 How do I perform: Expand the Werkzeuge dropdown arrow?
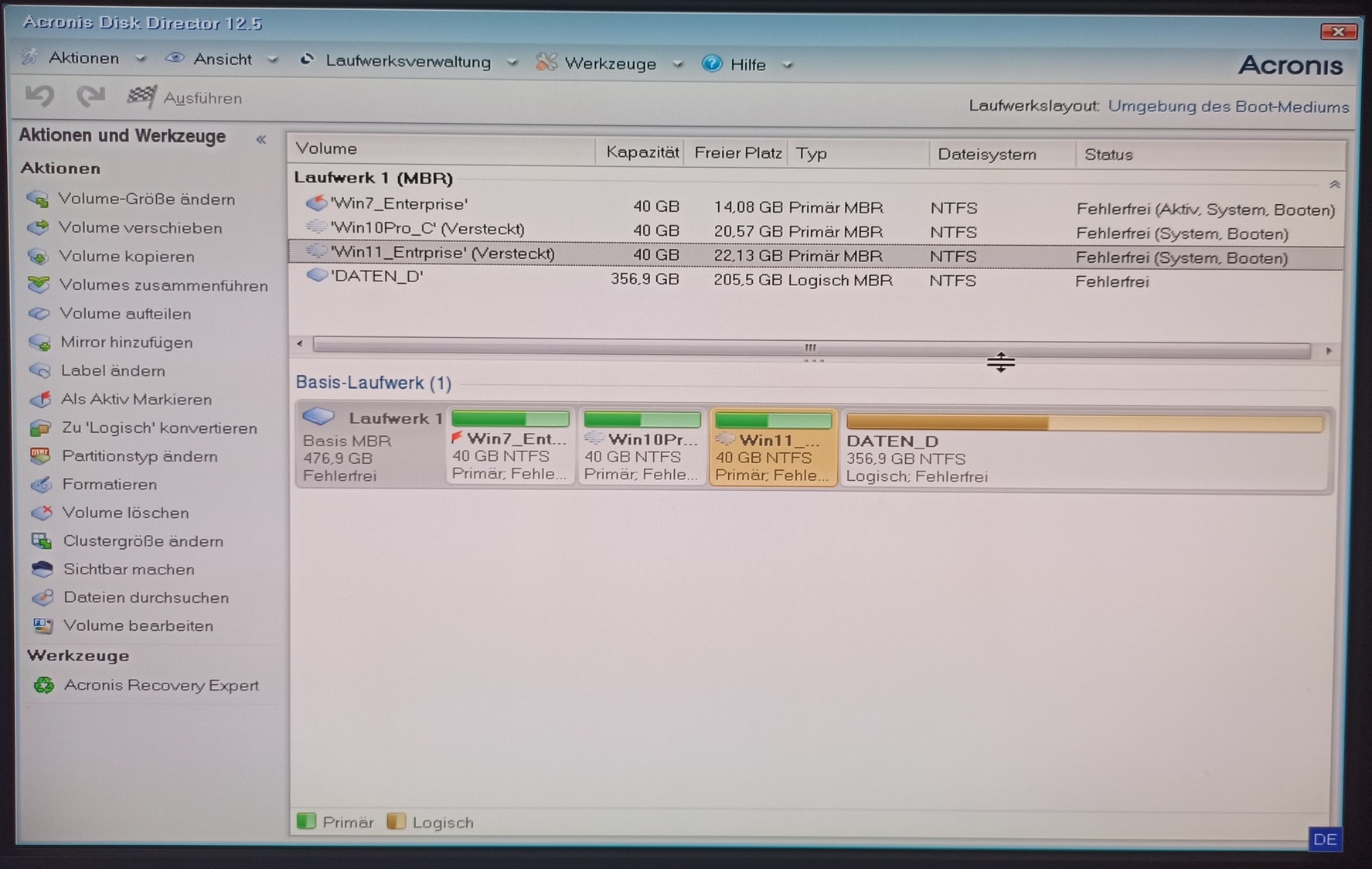pyautogui.click(x=677, y=64)
